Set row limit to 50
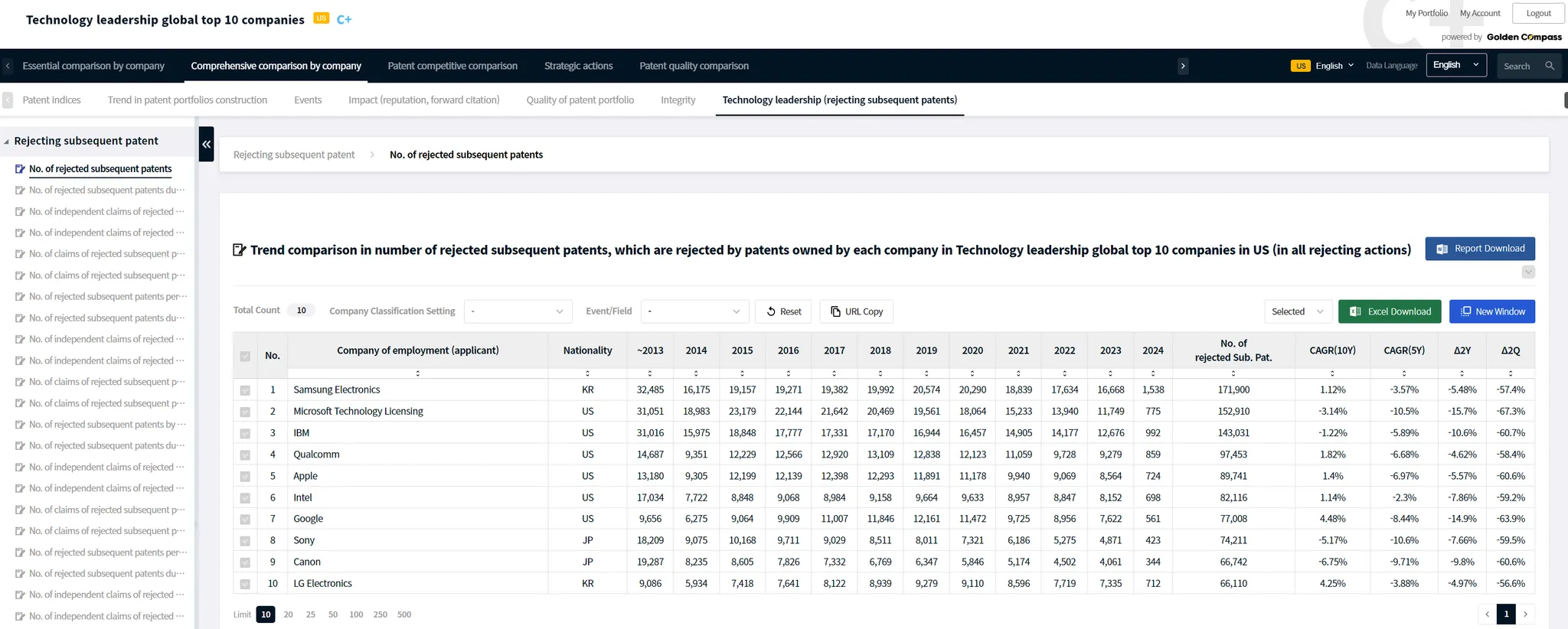The height and width of the screenshot is (629, 1568). [333, 614]
